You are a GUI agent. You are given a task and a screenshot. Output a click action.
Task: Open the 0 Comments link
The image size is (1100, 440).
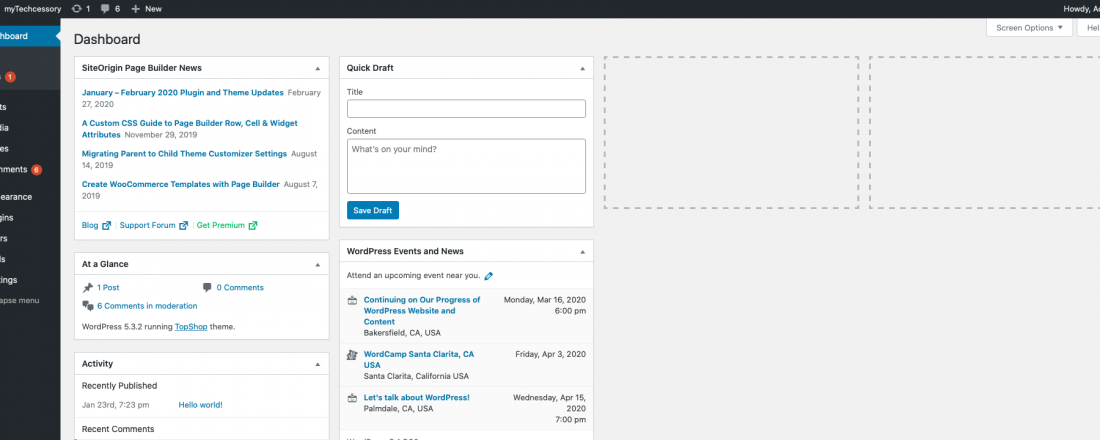pos(240,288)
